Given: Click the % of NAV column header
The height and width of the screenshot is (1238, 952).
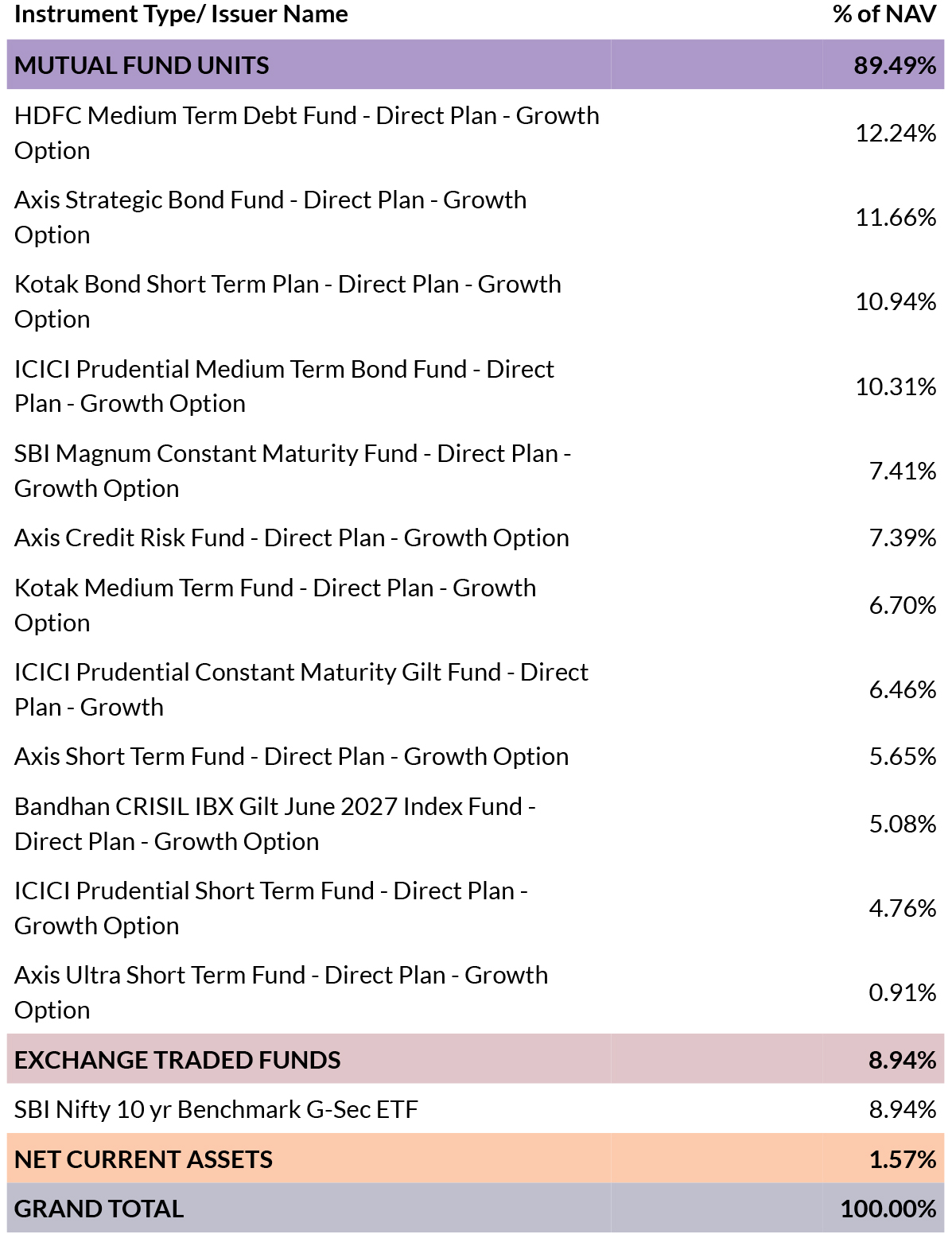Looking at the screenshot, I should point(884,14).
